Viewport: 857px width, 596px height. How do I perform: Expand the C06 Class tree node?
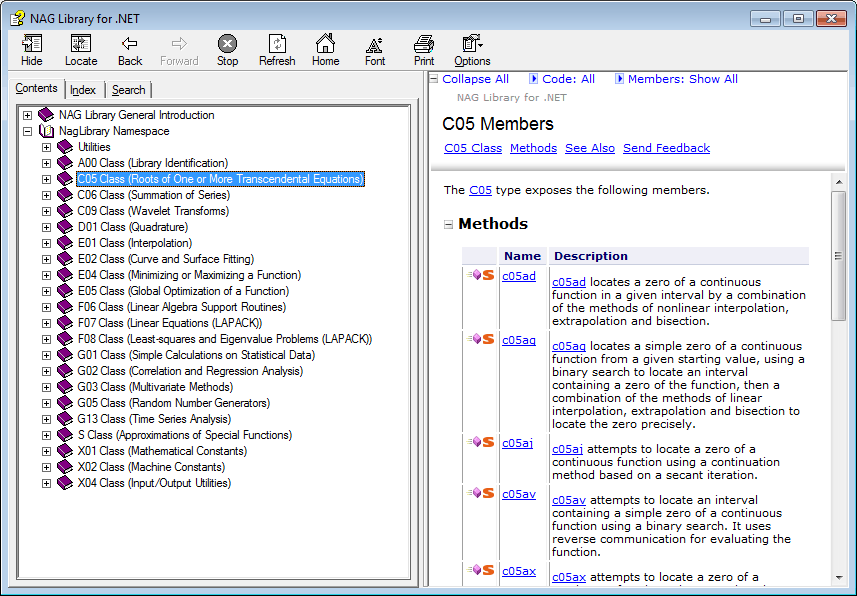(x=46, y=195)
